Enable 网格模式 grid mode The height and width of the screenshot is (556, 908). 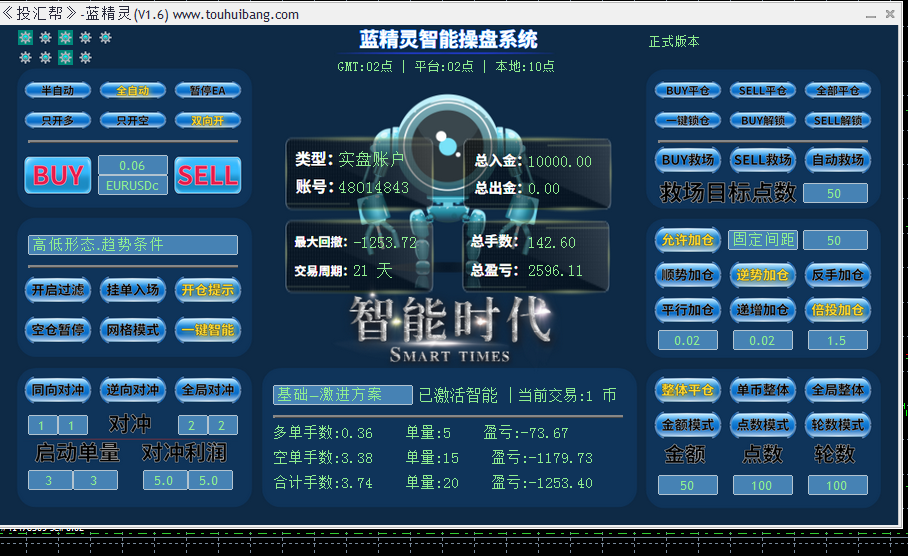133,330
